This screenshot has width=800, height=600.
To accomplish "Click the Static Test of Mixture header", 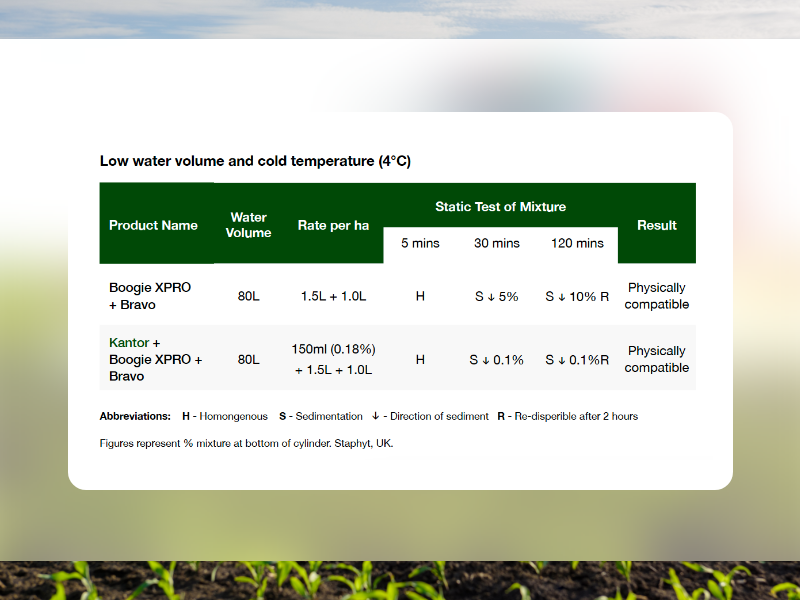I will point(501,207).
